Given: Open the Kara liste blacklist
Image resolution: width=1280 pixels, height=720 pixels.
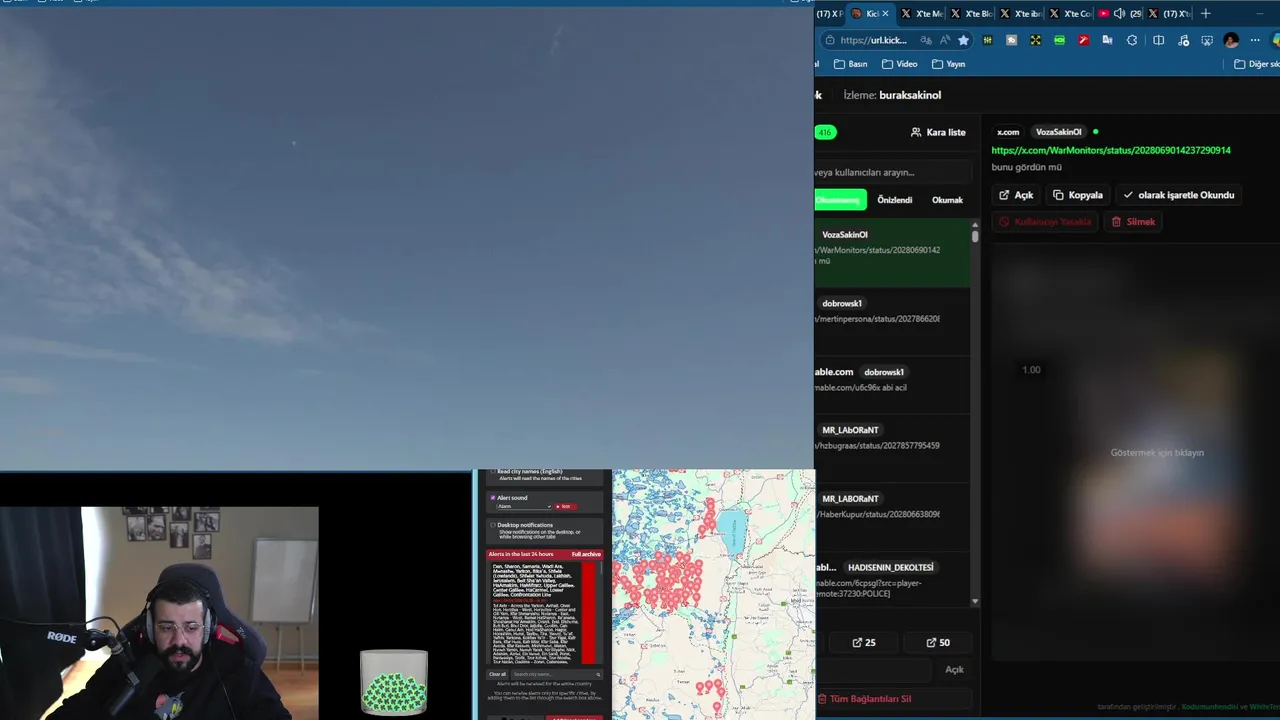Looking at the screenshot, I should 938,132.
